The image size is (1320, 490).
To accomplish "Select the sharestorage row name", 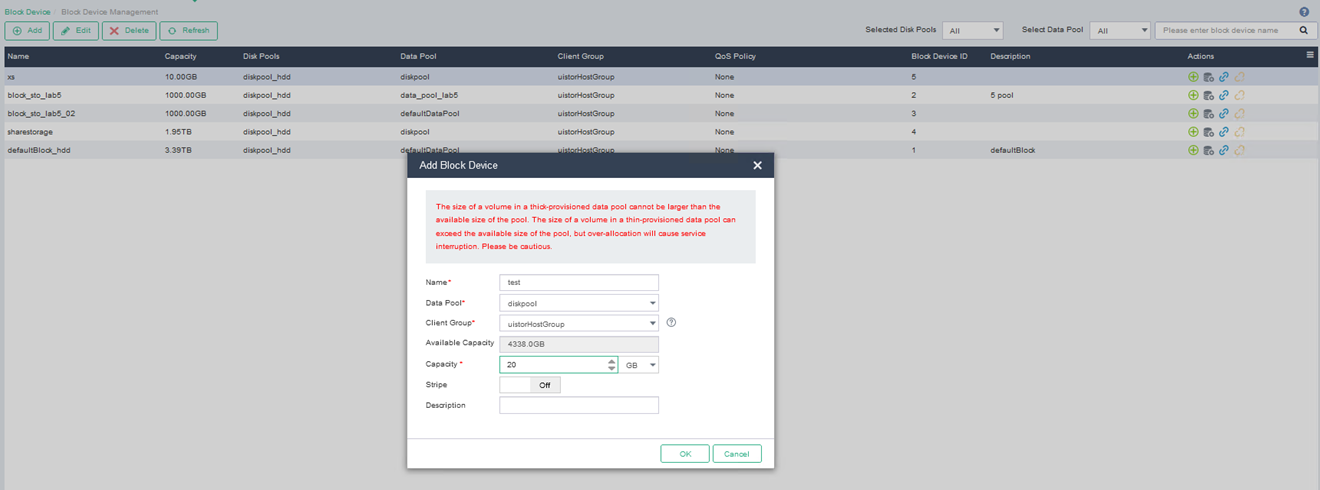I will pyautogui.click(x=30, y=132).
